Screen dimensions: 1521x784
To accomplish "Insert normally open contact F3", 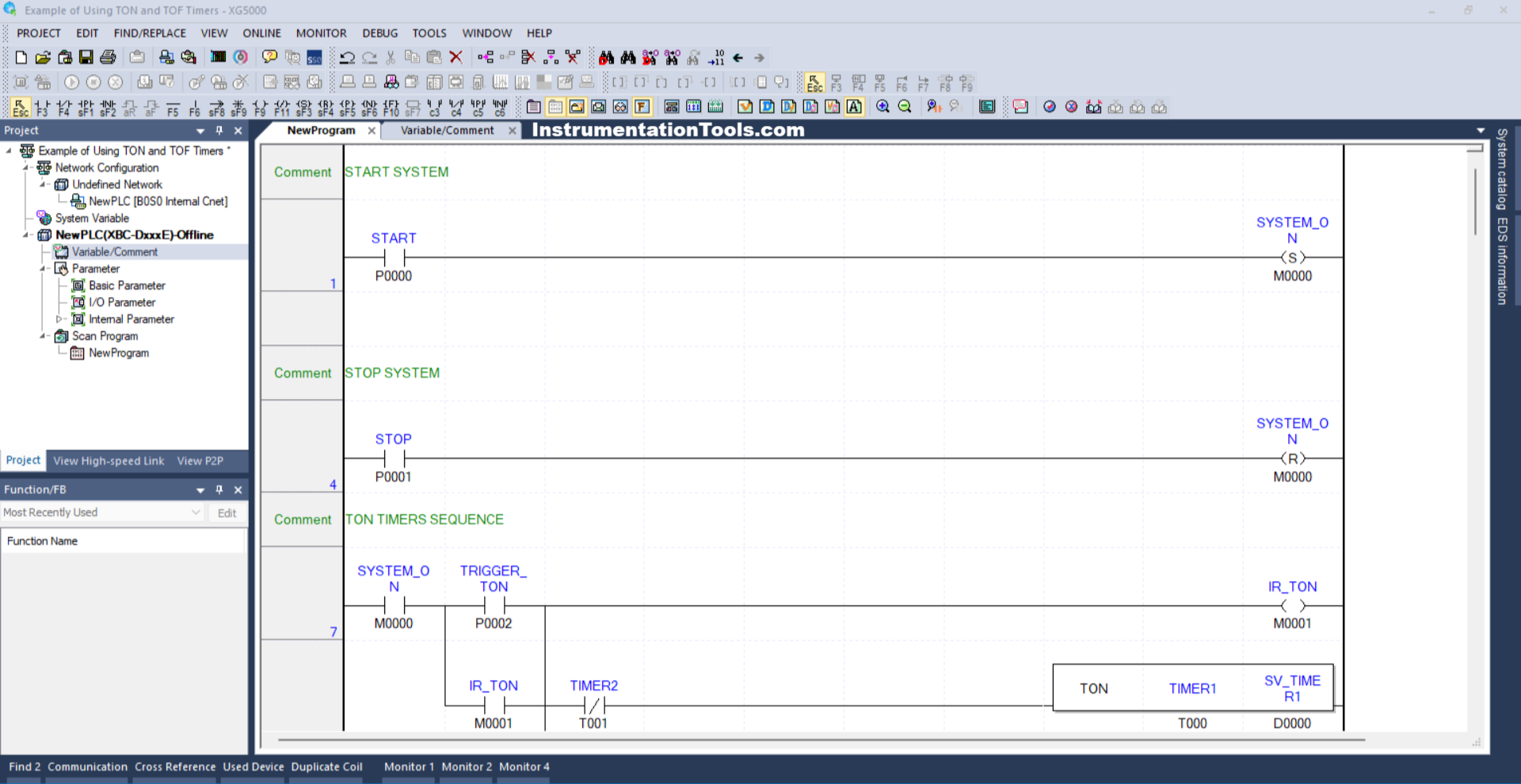I will click(x=42, y=107).
